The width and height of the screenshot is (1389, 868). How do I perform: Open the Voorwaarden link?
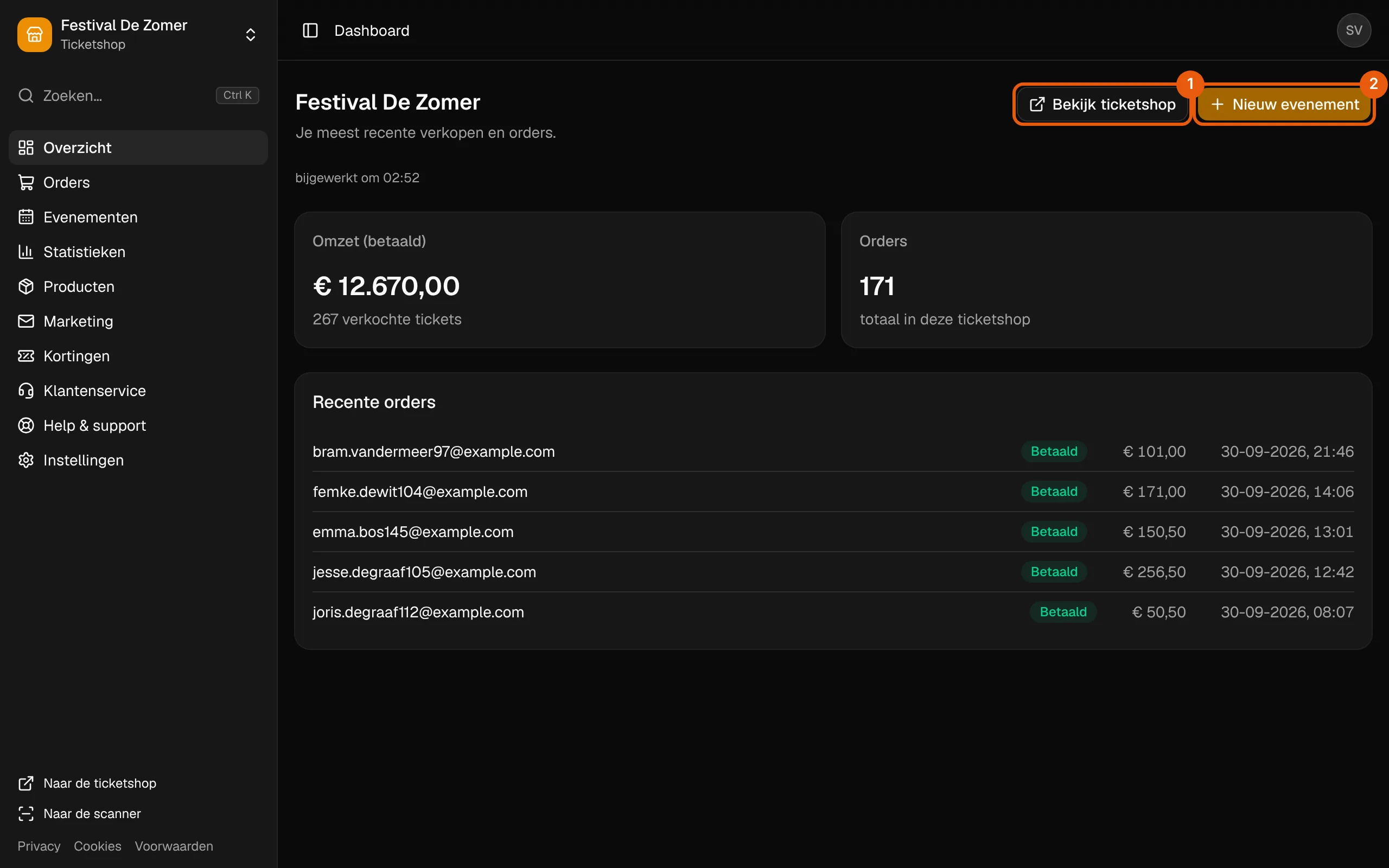point(174,846)
